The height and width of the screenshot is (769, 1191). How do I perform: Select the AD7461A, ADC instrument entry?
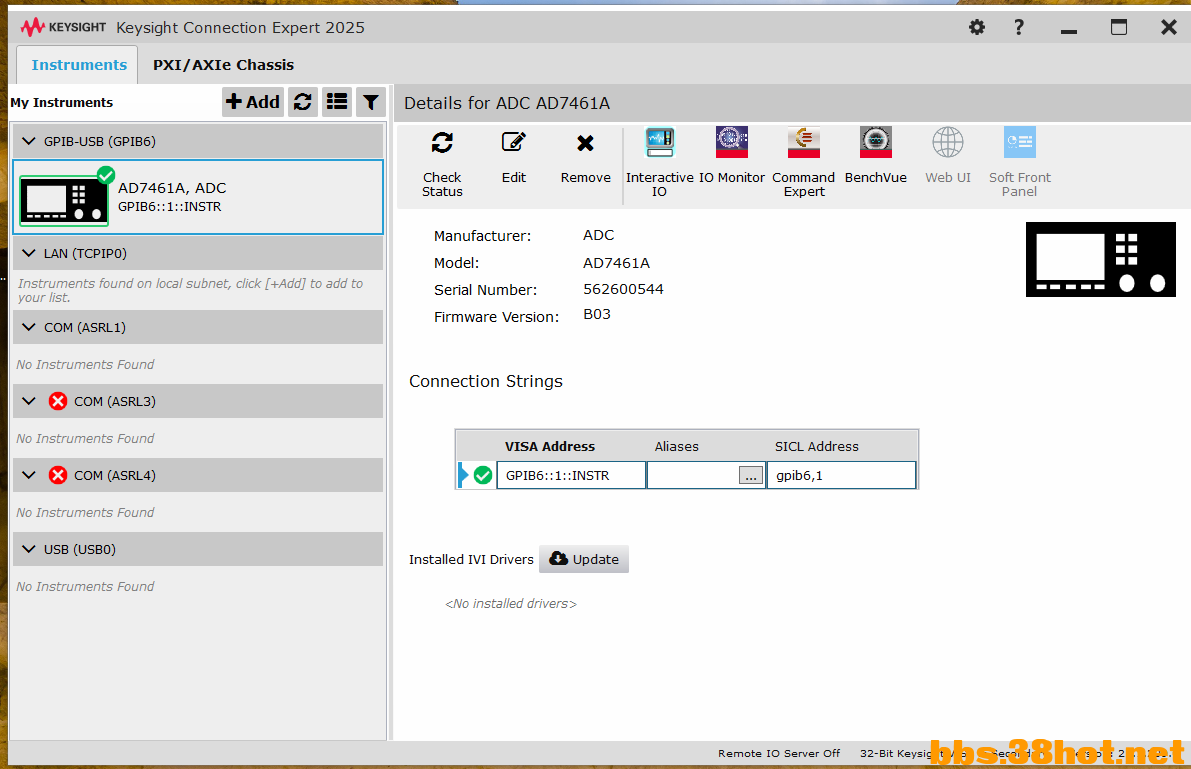198,197
